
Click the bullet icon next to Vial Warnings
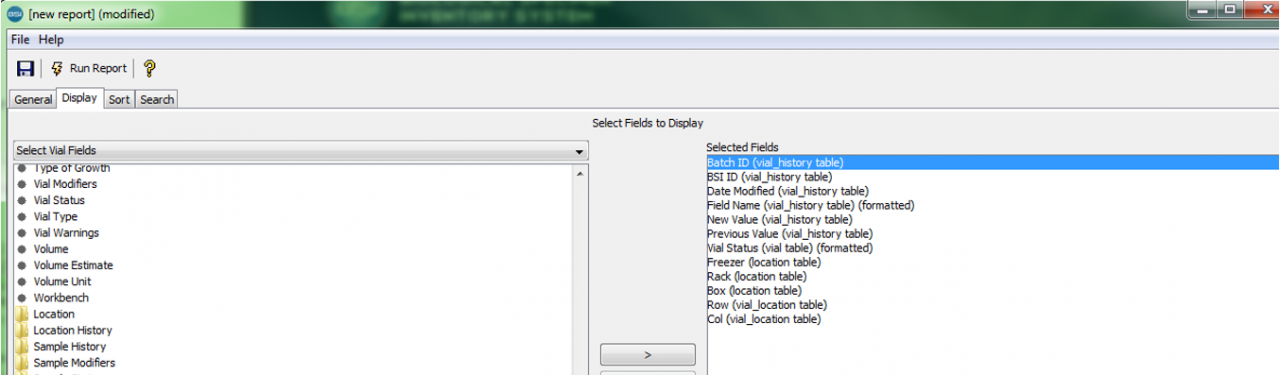pyautogui.click(x=21, y=233)
